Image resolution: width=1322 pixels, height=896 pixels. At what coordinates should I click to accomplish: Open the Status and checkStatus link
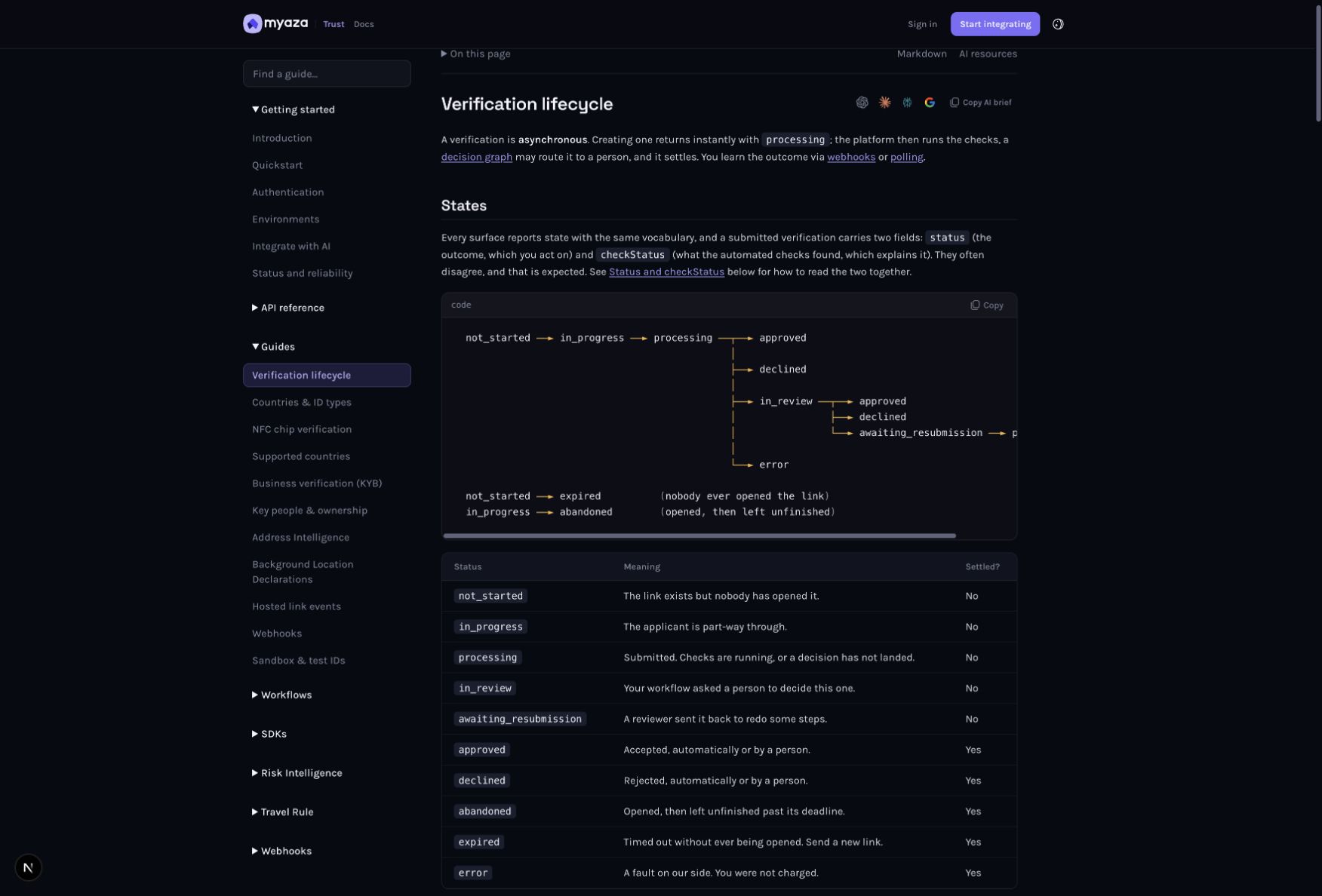[666, 272]
